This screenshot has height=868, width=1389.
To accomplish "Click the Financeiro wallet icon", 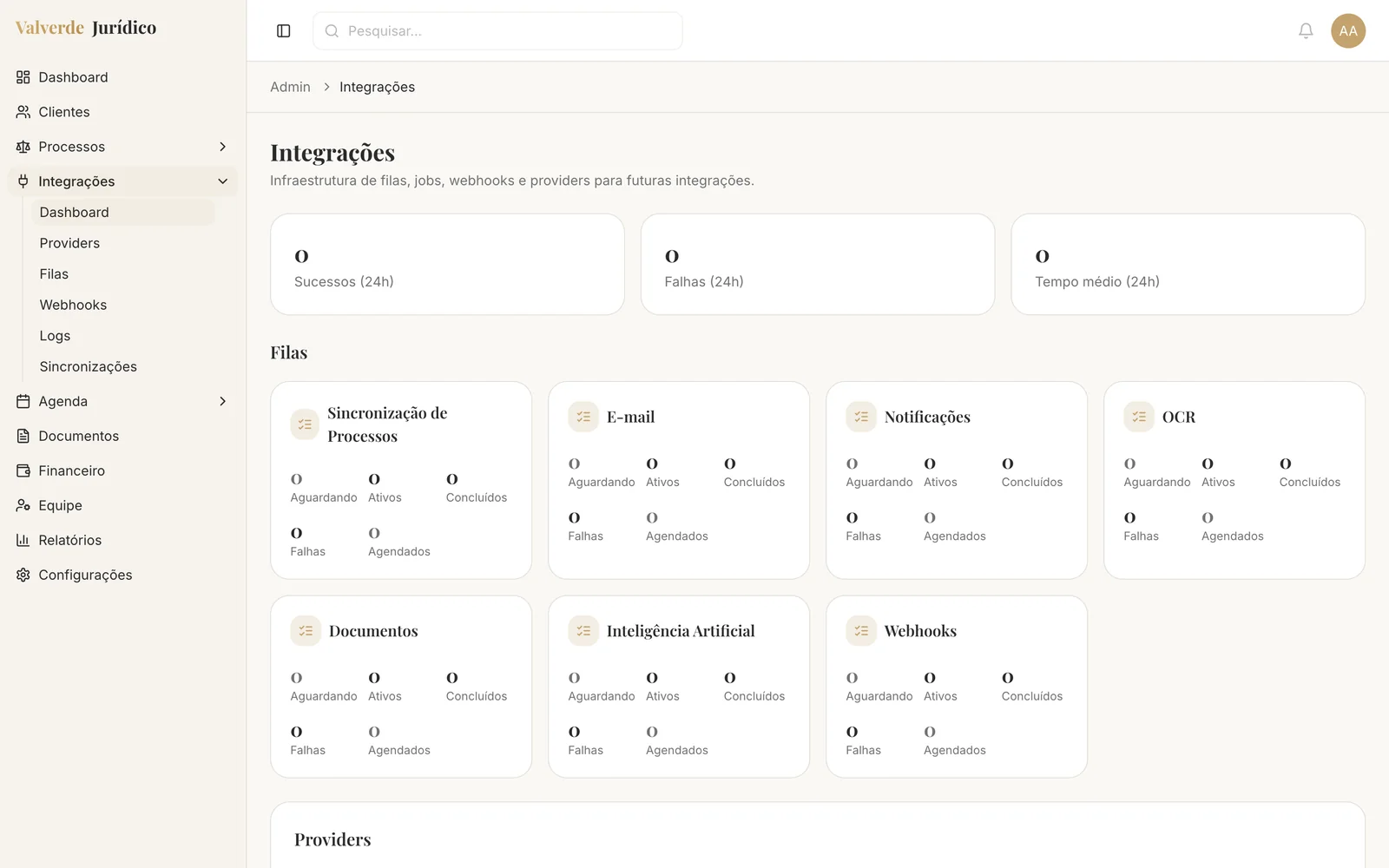I will click(23, 470).
